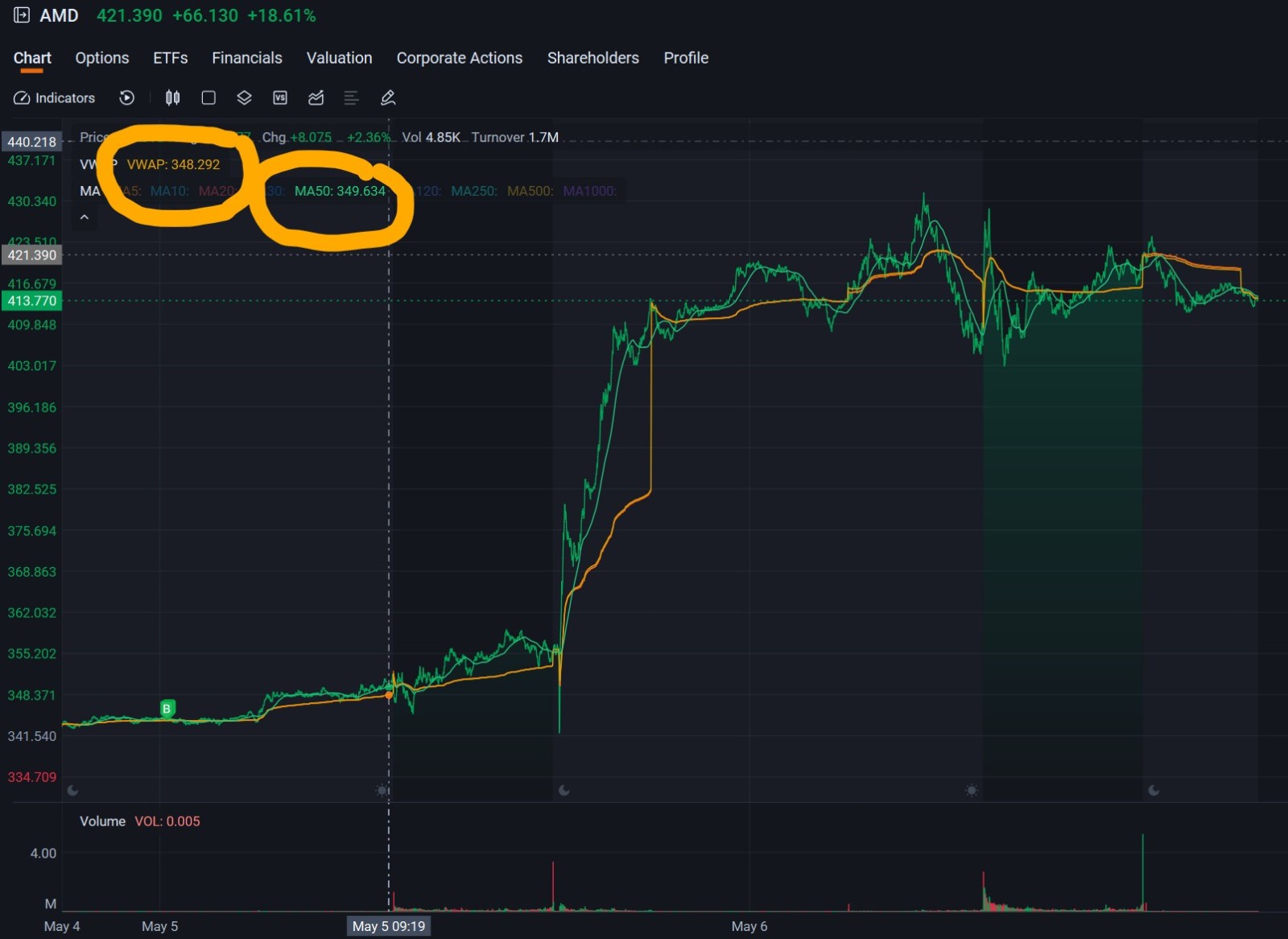The height and width of the screenshot is (939, 1288).
Task: Open the chart layers icon
Action: tap(244, 97)
